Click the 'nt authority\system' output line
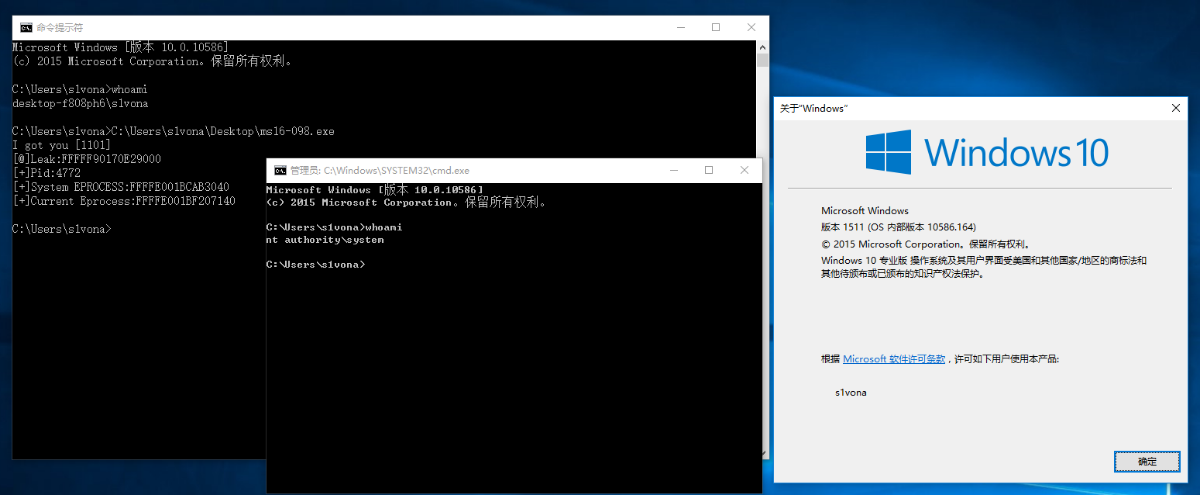 (325, 240)
